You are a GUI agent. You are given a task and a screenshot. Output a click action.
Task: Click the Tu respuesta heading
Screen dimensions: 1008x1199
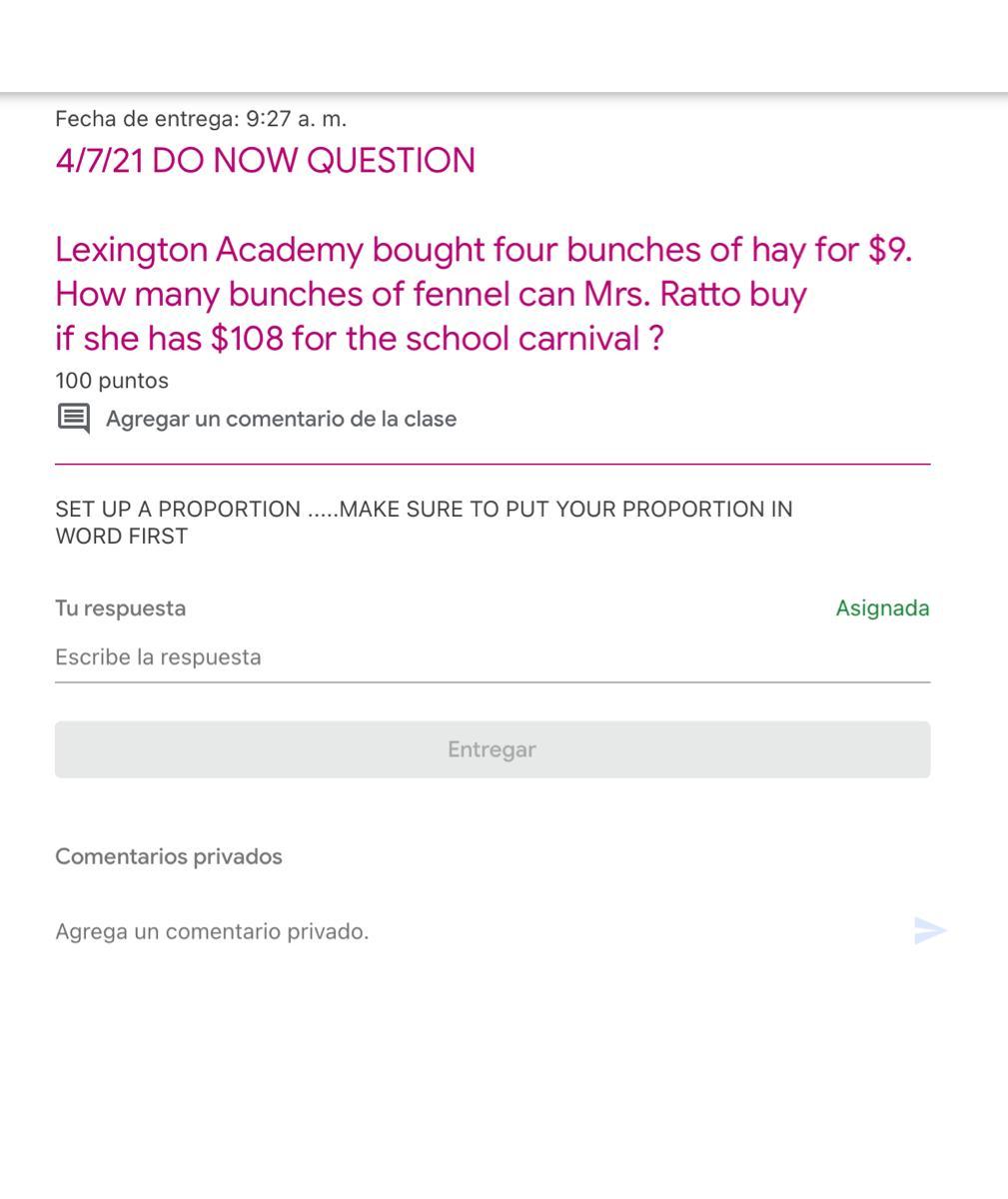(x=120, y=607)
